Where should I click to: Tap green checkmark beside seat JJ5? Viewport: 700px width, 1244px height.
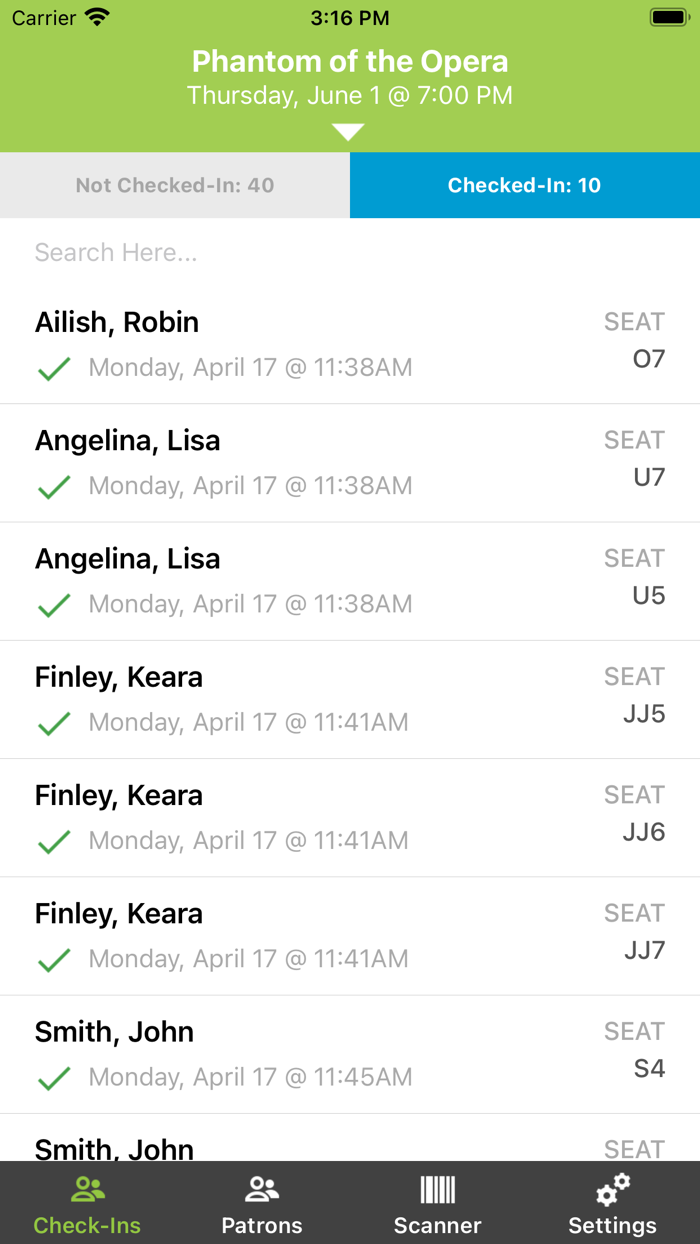pyautogui.click(x=54, y=723)
